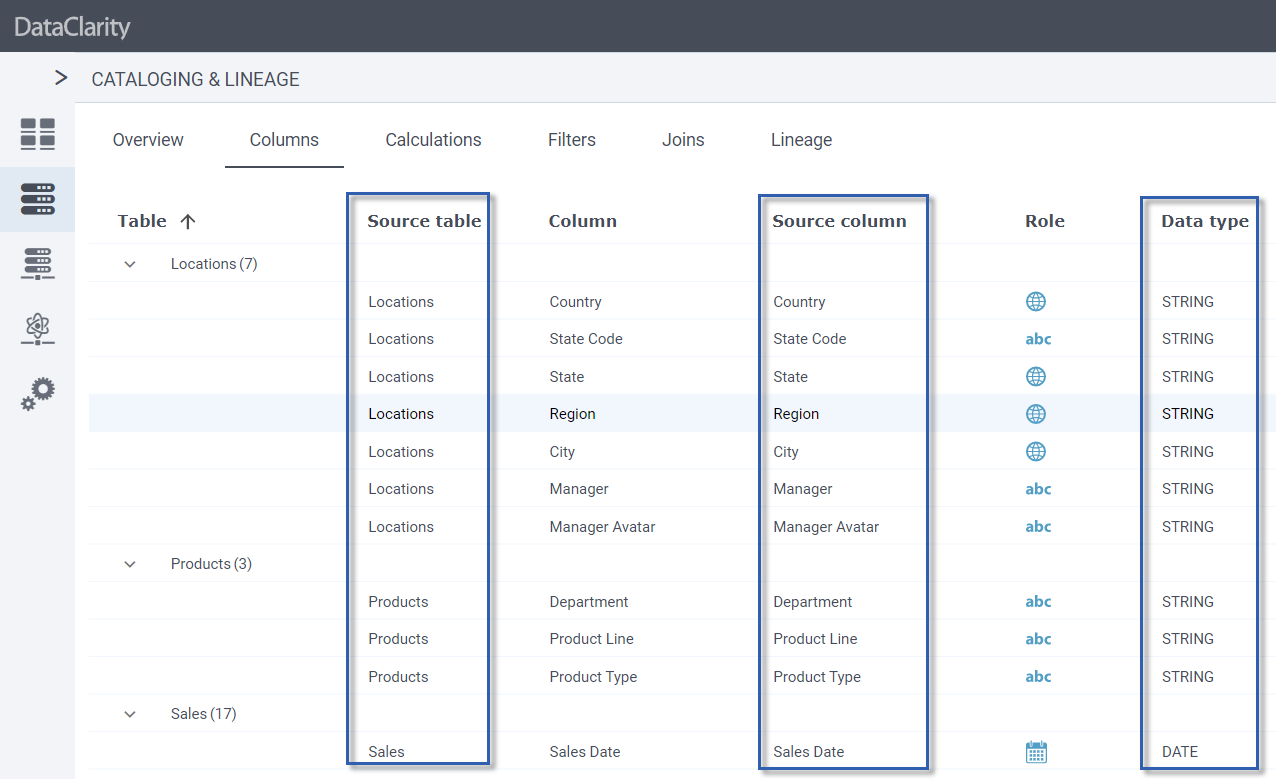Select the highlighted datasets sidebar icon
The width and height of the screenshot is (1276, 779).
click(x=38, y=199)
